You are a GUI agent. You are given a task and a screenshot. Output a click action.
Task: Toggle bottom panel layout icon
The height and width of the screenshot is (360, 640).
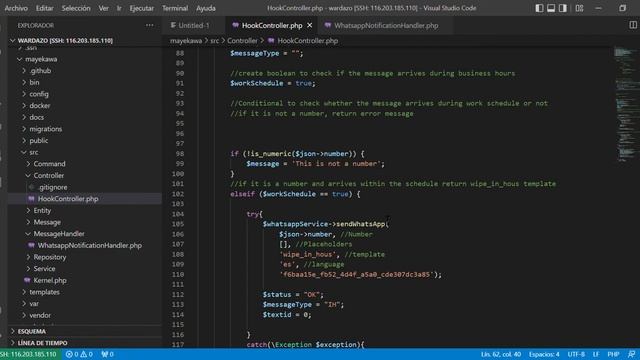(551, 8)
